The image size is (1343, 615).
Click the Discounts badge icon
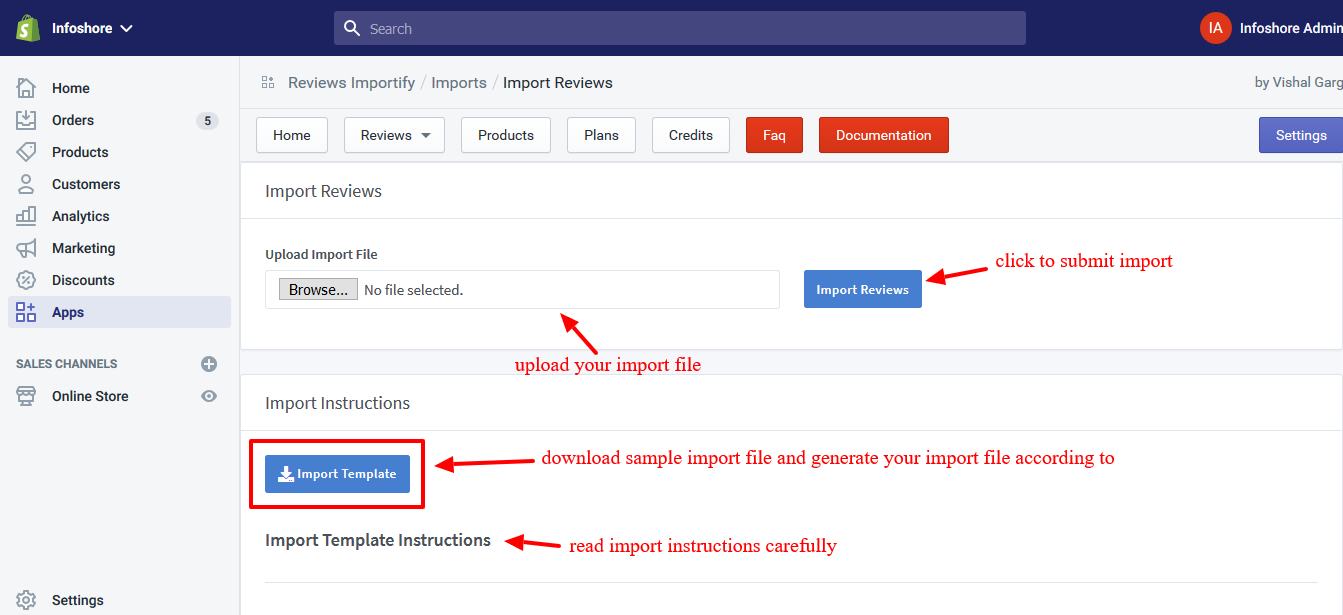click(26, 280)
